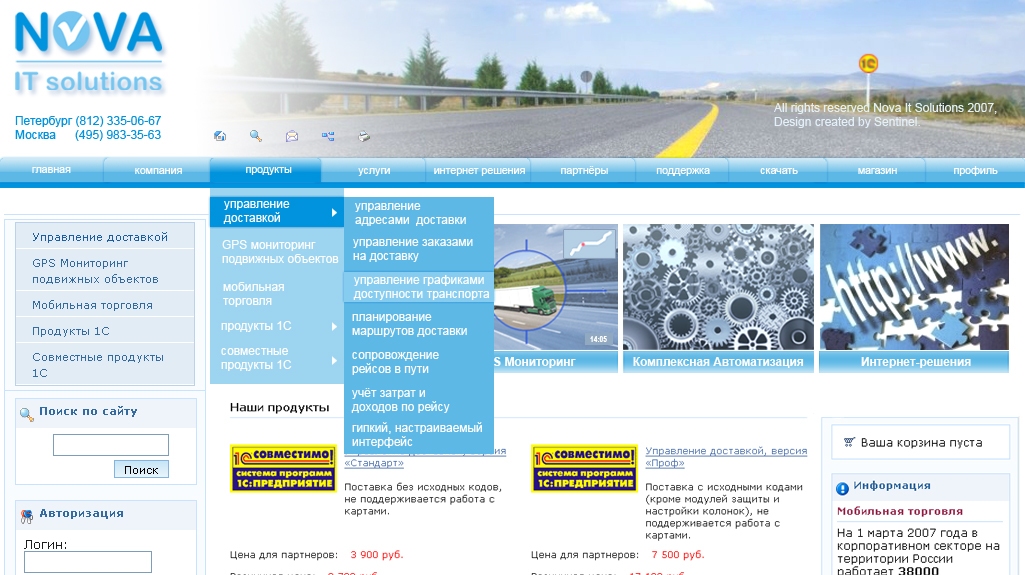
Task: Click the Комплексная Автоматизация gears thumbnail
Action: (x=718, y=287)
